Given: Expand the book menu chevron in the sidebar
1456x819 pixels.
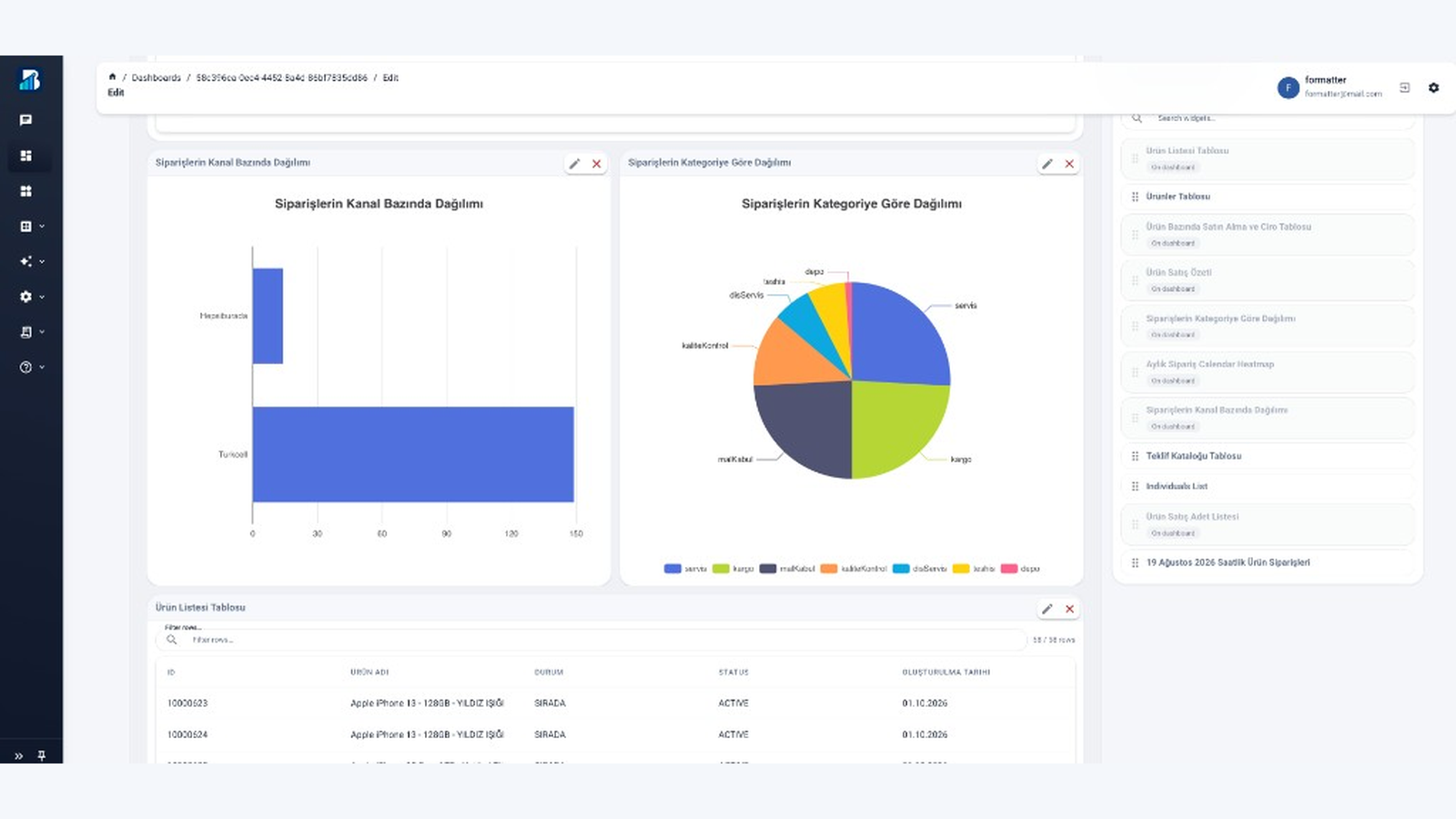Looking at the screenshot, I should [42, 332].
